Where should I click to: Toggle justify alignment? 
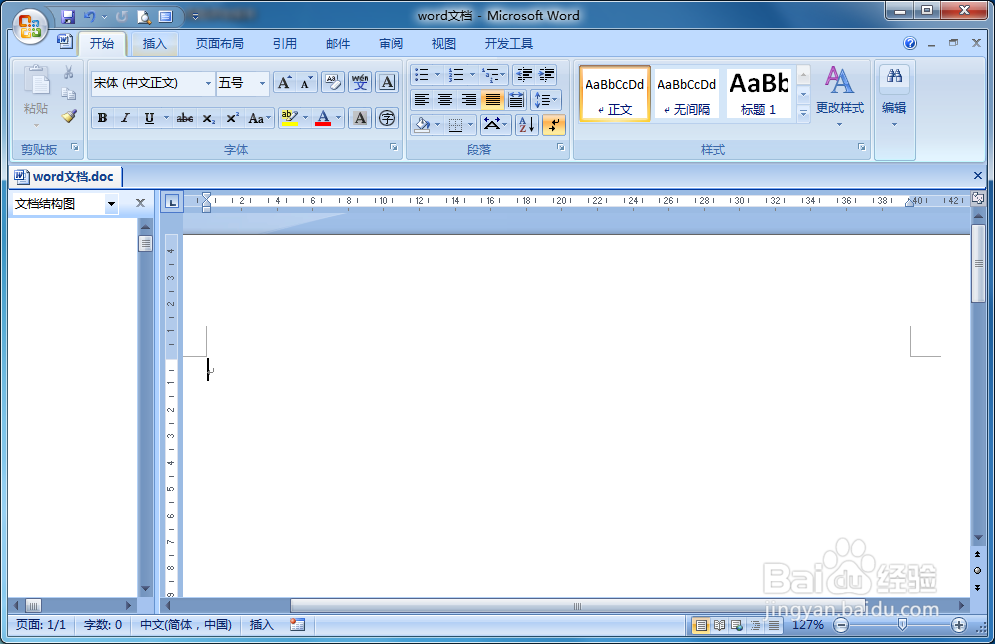(x=492, y=100)
